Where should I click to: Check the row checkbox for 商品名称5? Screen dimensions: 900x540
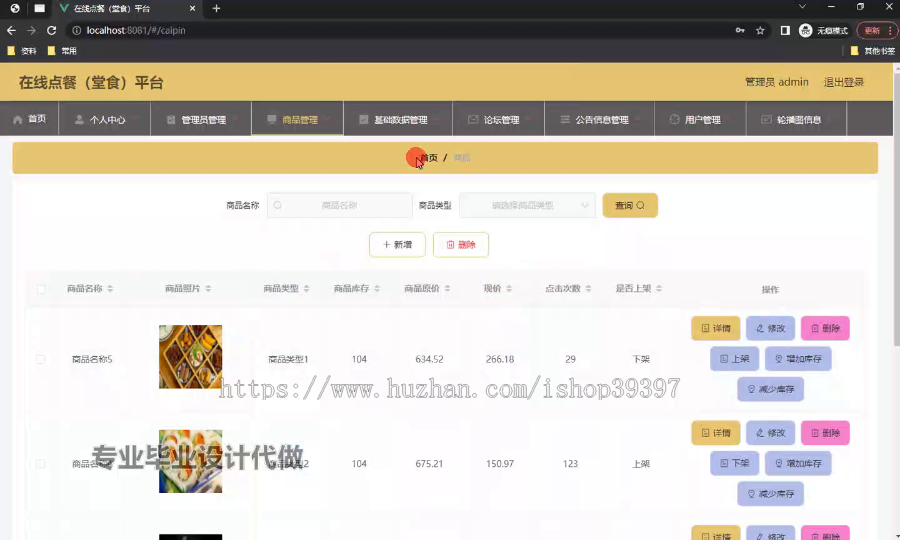40,359
